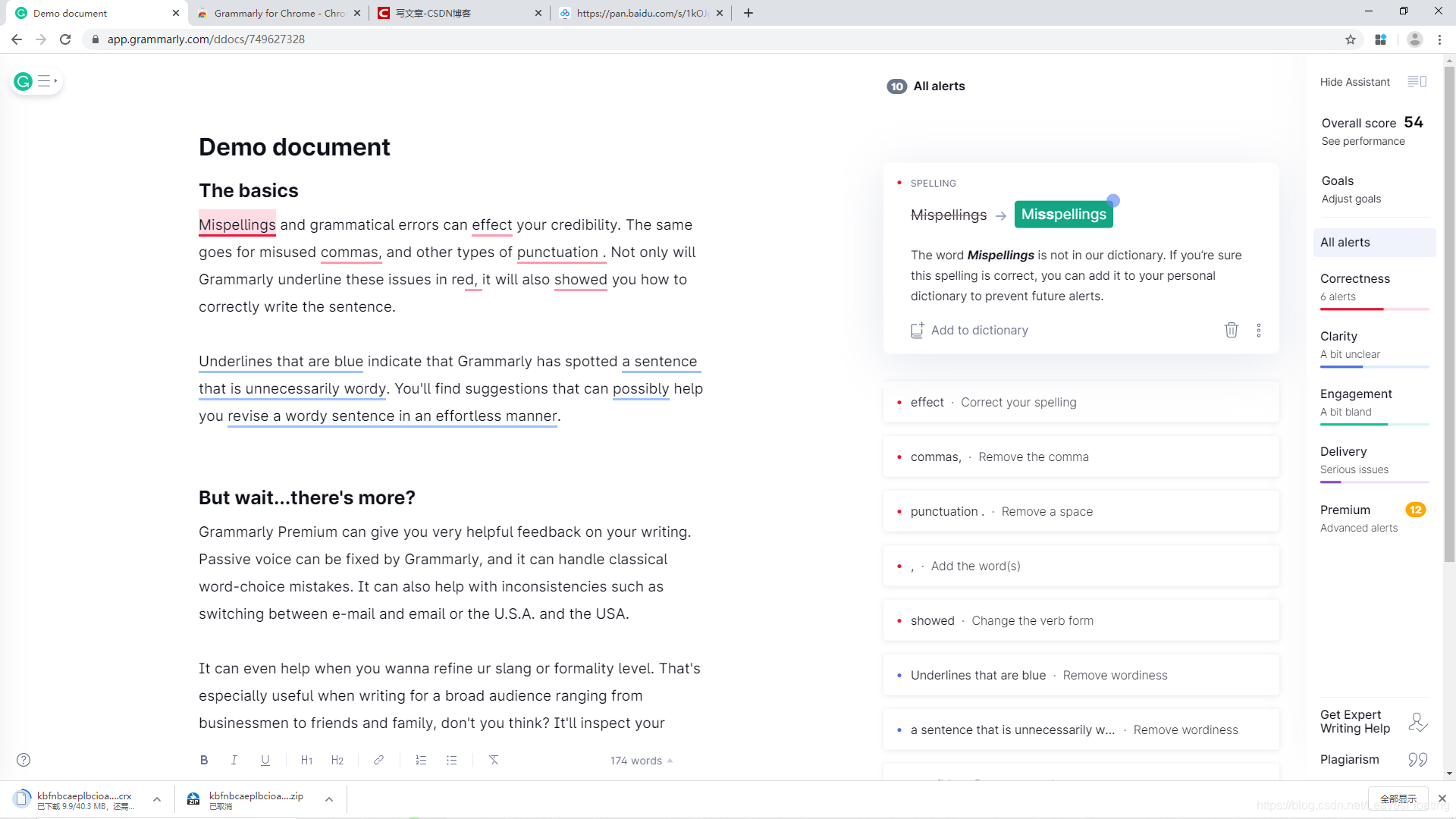Click the underlined word 'effect' in document
The height and width of the screenshot is (819, 1456).
491,224
